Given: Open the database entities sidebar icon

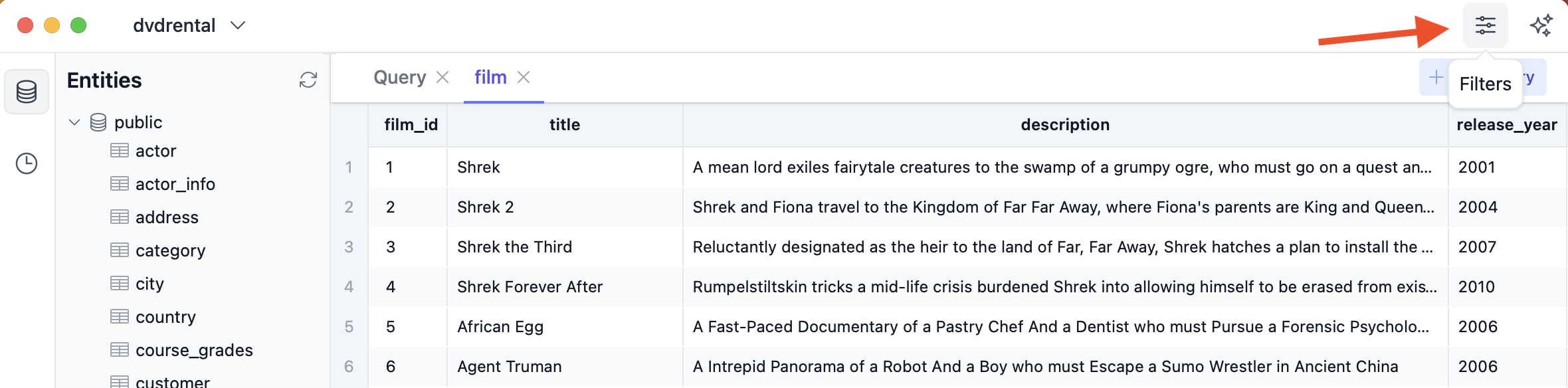Looking at the screenshot, I should tap(27, 92).
